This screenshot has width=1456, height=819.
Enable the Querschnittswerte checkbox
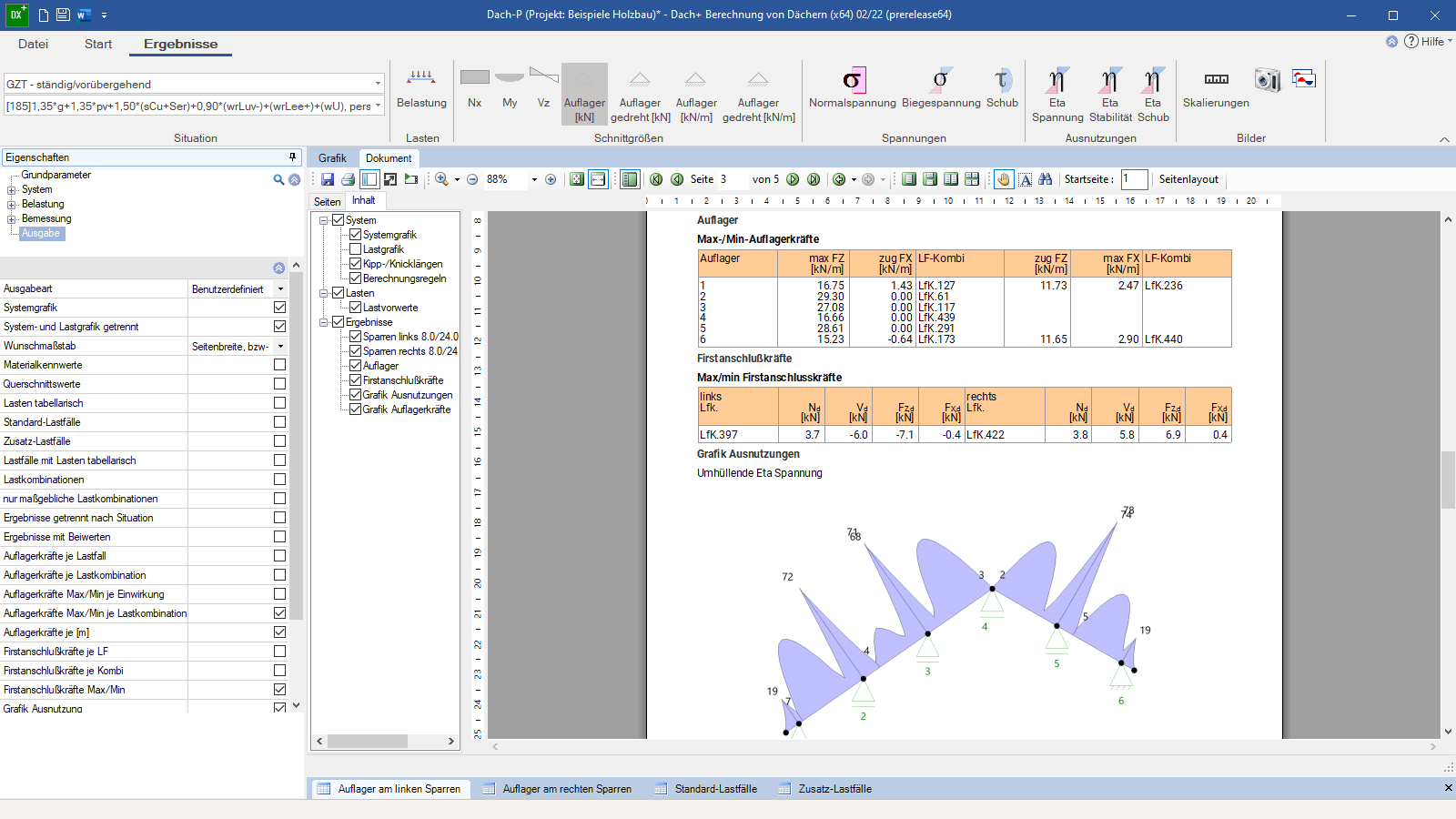pos(279,384)
